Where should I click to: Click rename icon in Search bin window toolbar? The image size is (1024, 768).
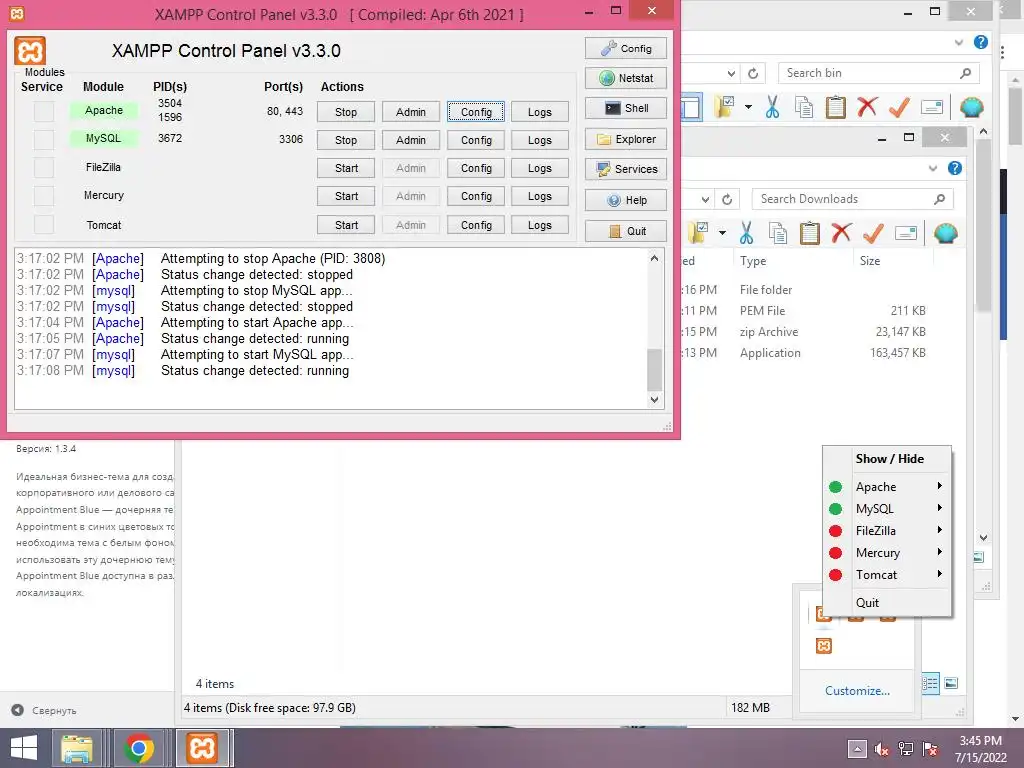[932, 107]
